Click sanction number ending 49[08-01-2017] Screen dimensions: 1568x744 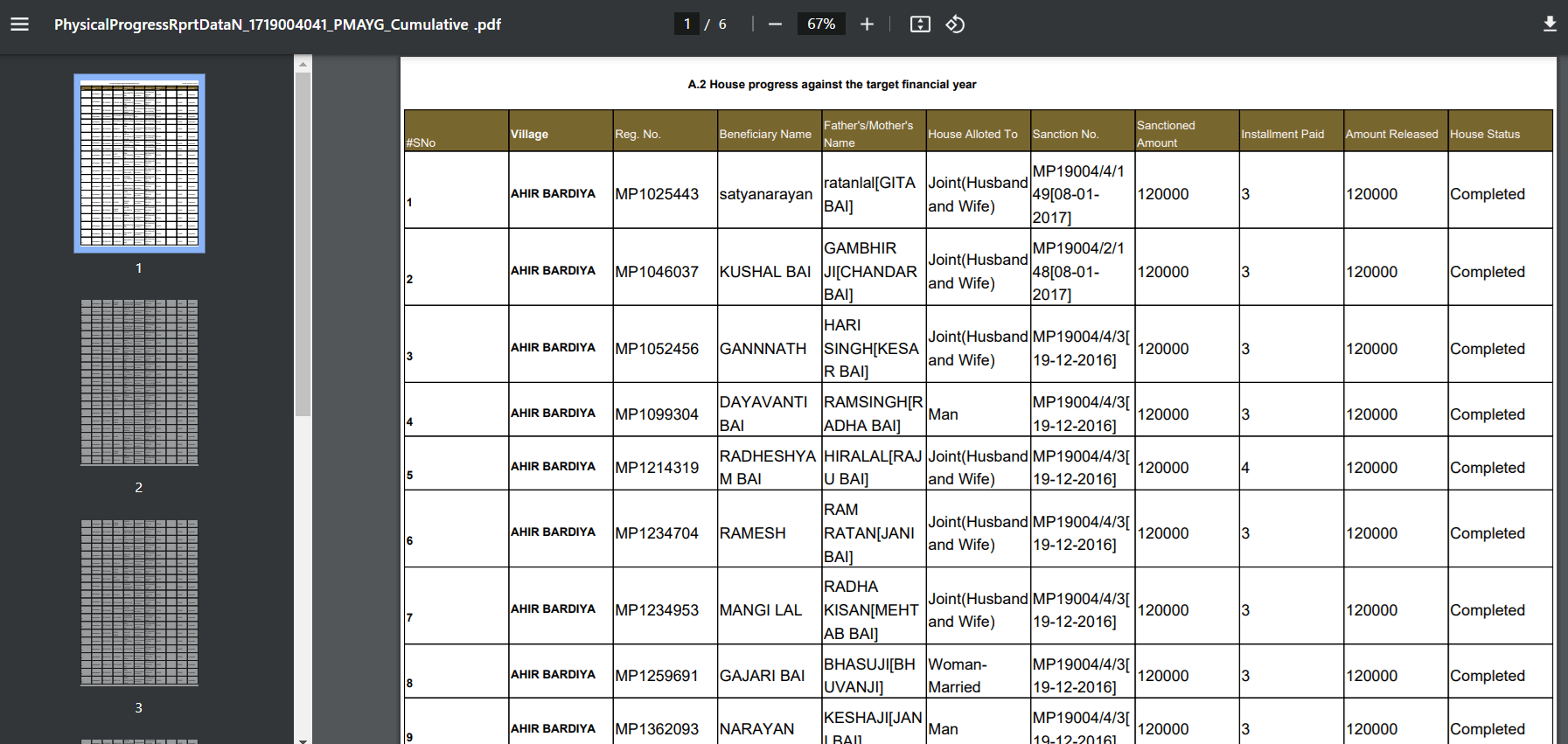[1078, 194]
